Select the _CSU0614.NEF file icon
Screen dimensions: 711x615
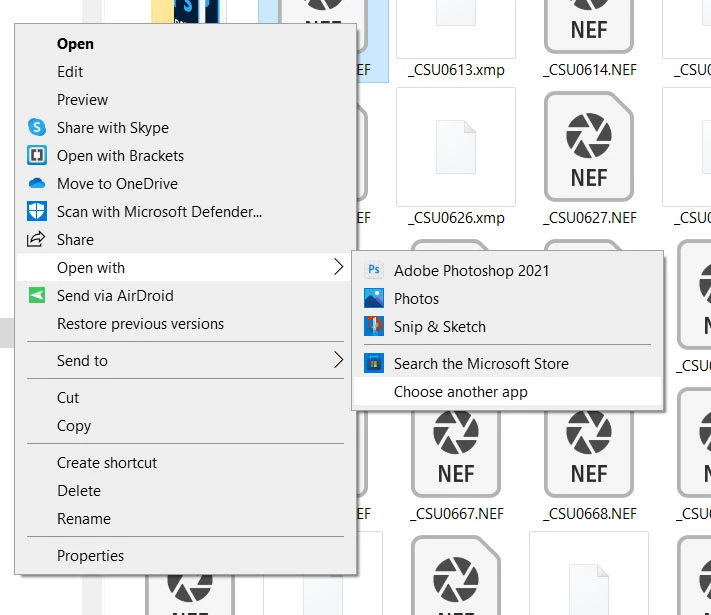pos(589,27)
